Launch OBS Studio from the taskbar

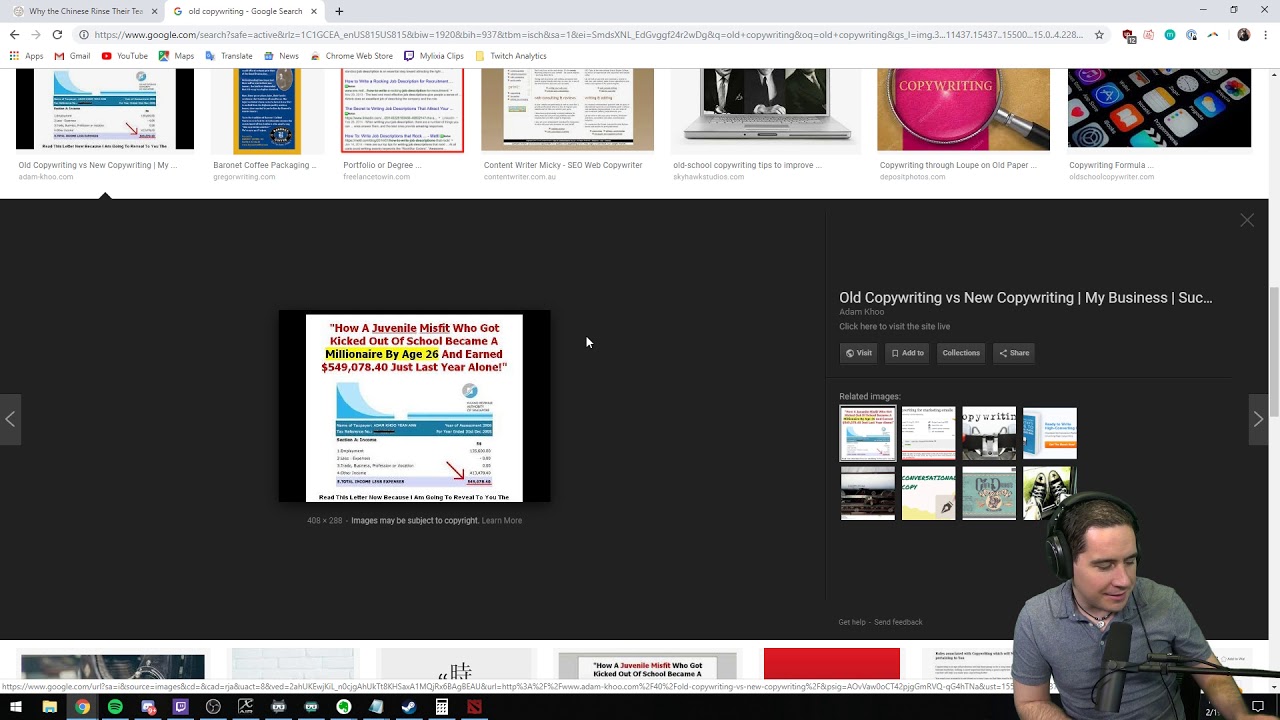pos(213,707)
